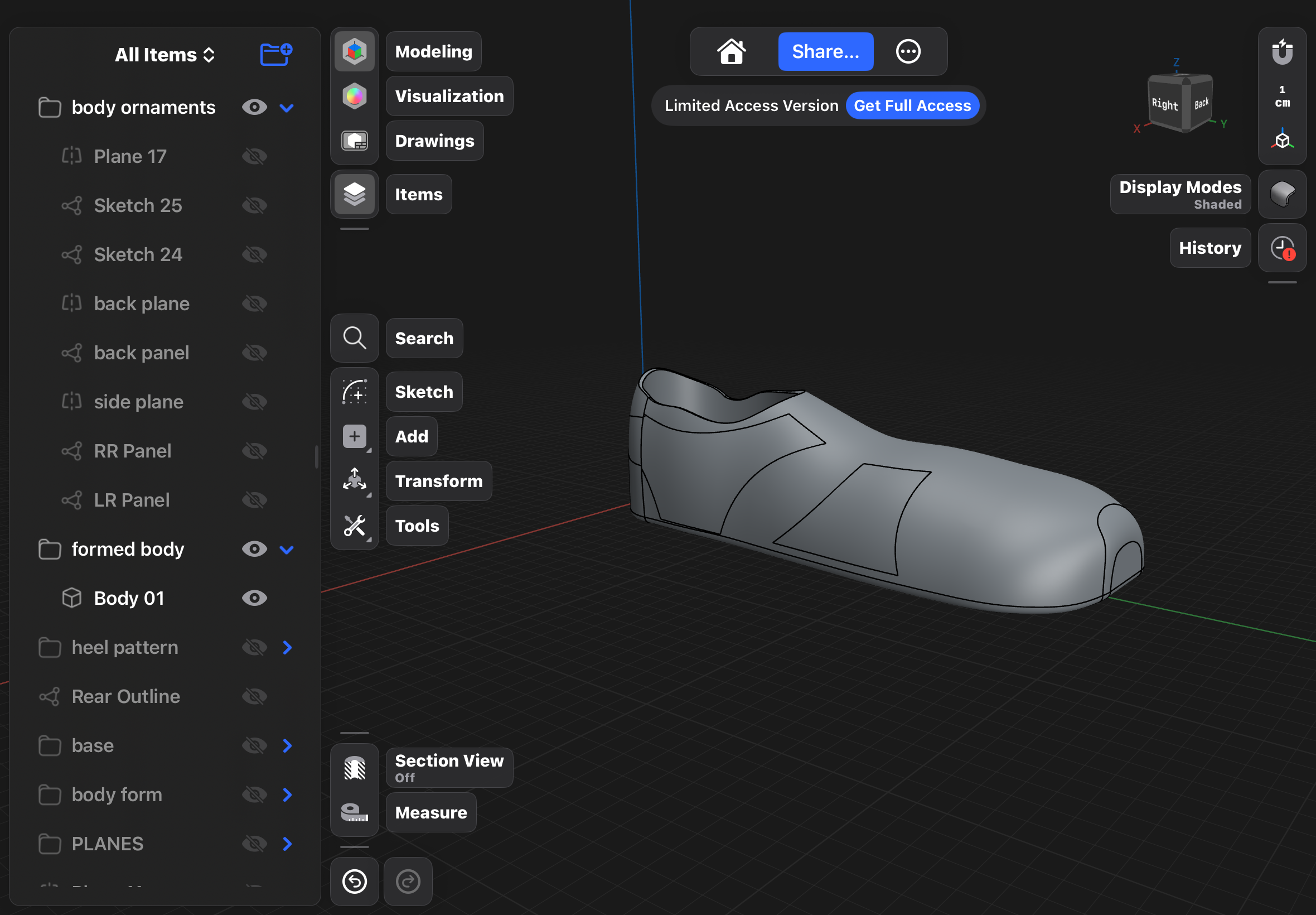This screenshot has width=1316, height=915.
Task: Click the Right face of view cube
Action: tap(1164, 104)
